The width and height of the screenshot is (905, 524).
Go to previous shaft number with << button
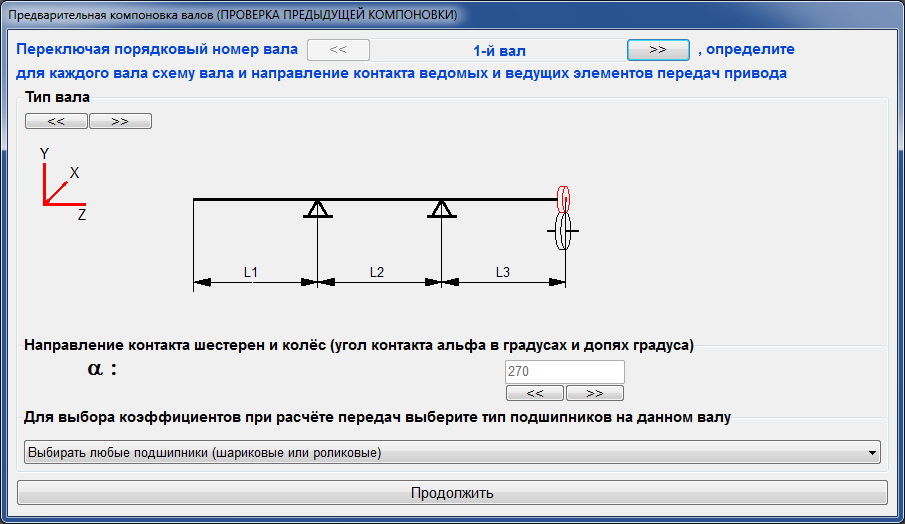pyautogui.click(x=338, y=50)
